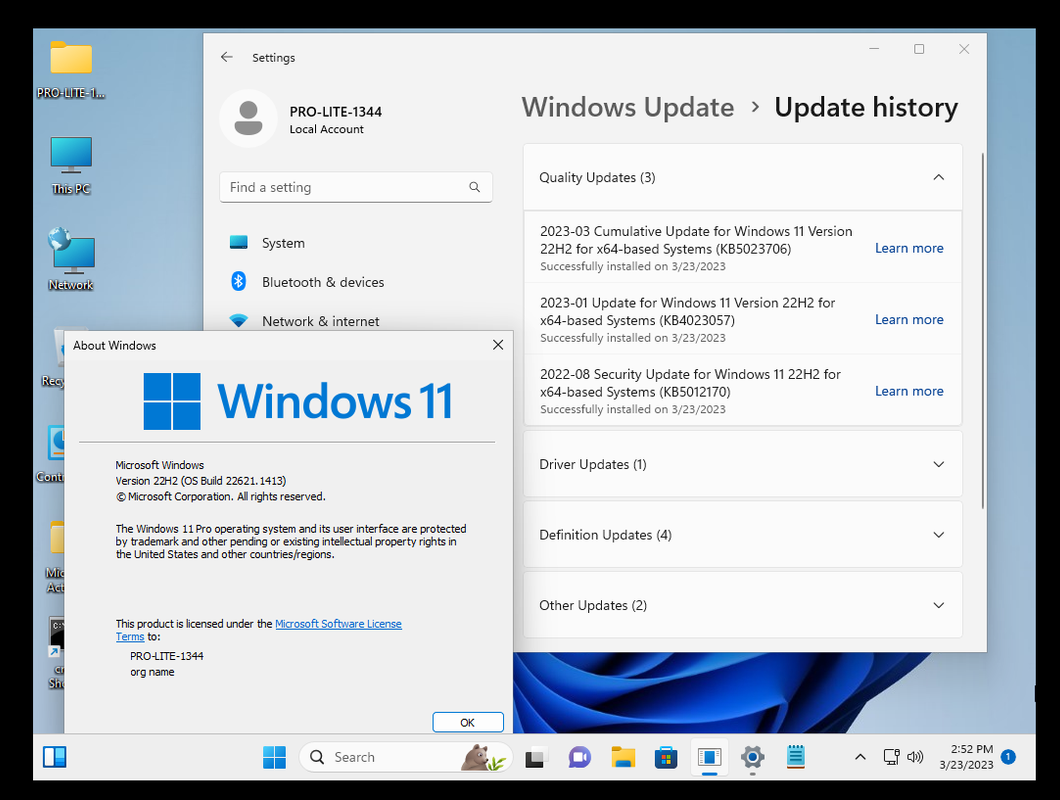The width and height of the screenshot is (1060, 800).
Task: Click the Settings window vertical scrollbar
Action: [983, 331]
